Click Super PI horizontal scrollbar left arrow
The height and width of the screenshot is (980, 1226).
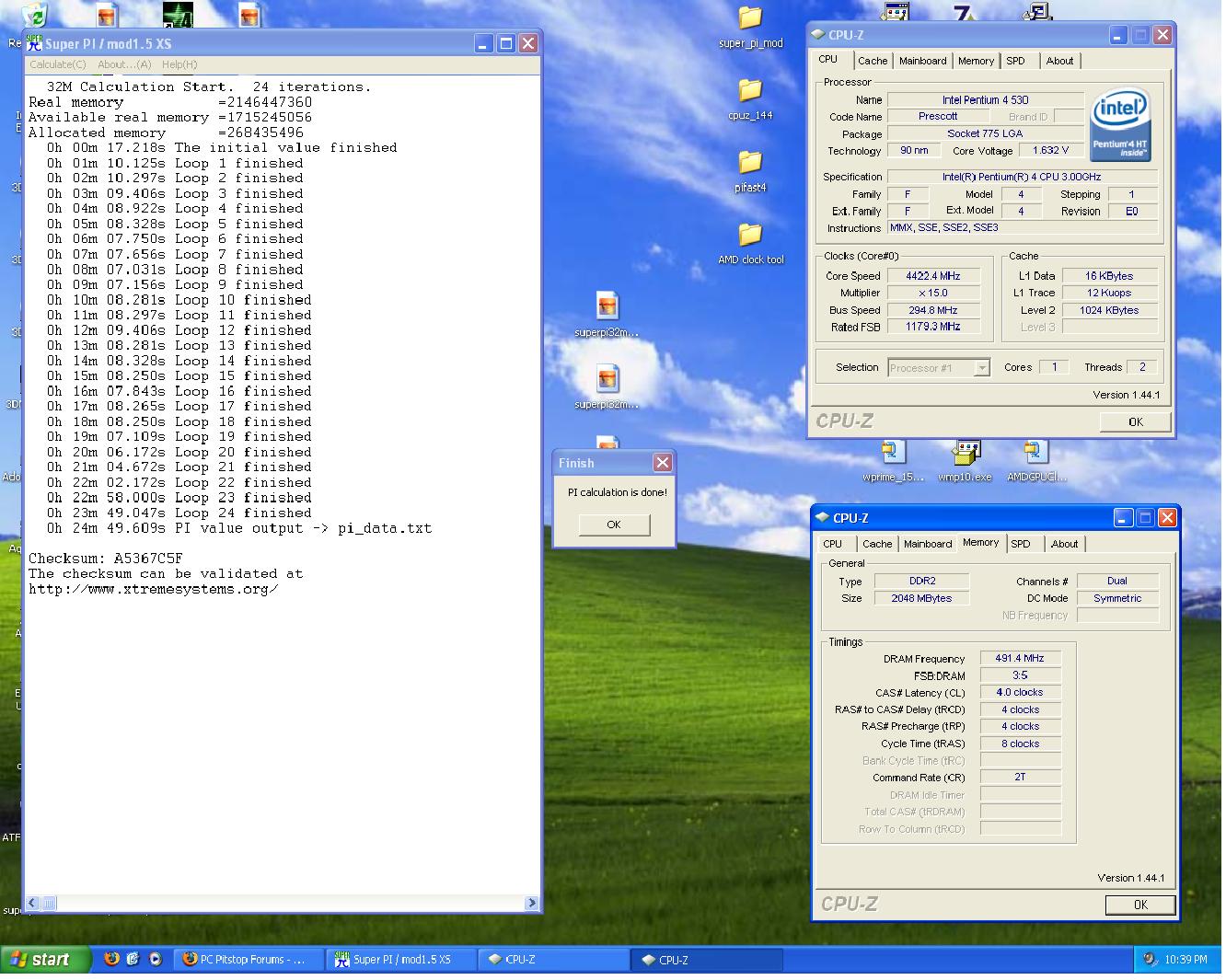[x=33, y=904]
